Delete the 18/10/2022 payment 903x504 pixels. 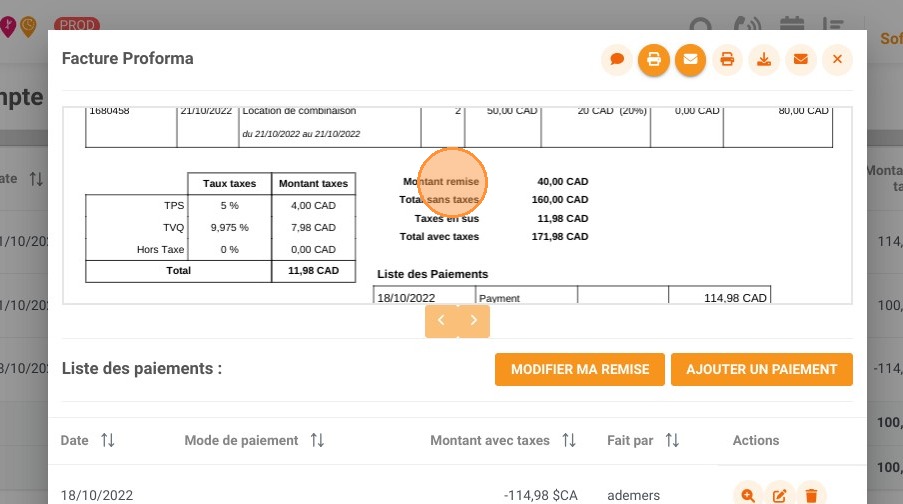(811, 495)
